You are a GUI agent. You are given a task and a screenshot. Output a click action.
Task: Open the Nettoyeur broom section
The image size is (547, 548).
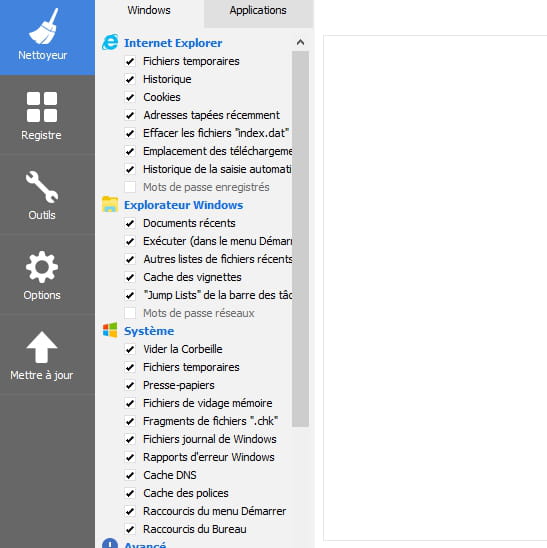(x=43, y=26)
